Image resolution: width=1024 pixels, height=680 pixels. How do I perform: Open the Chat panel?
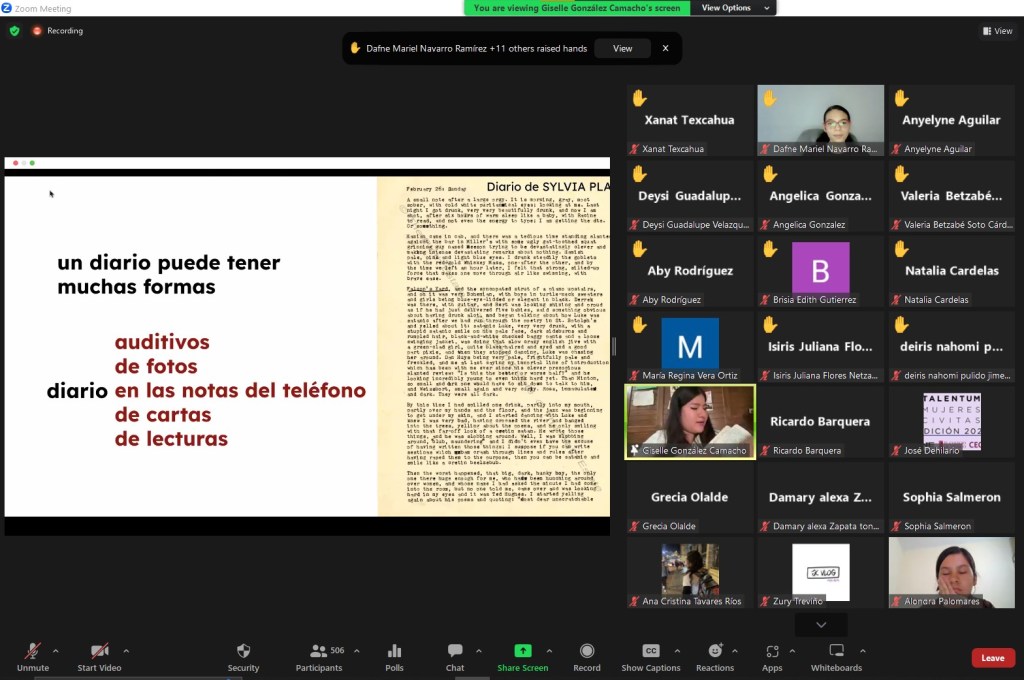[455, 651]
